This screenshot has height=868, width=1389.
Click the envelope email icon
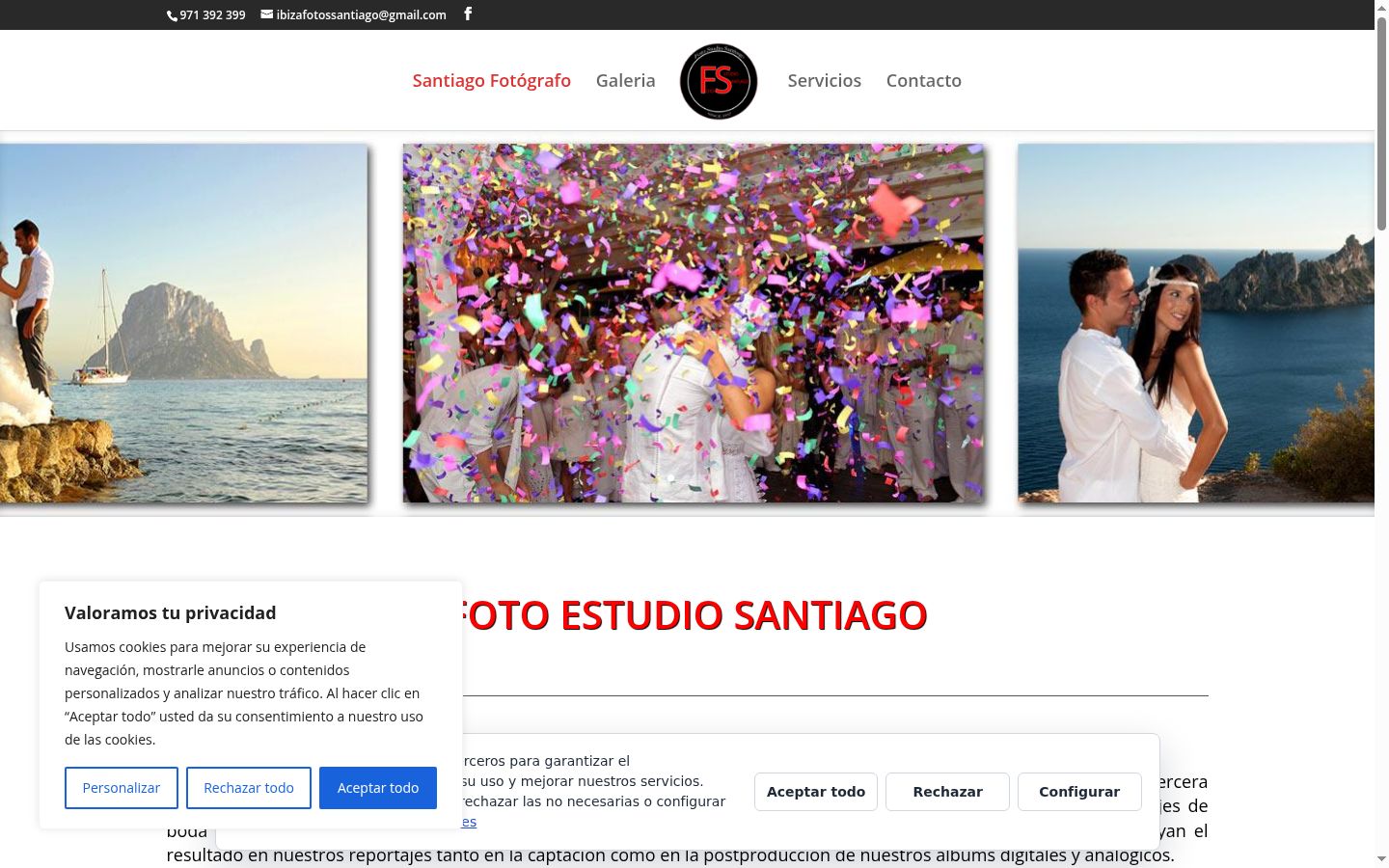267,14
